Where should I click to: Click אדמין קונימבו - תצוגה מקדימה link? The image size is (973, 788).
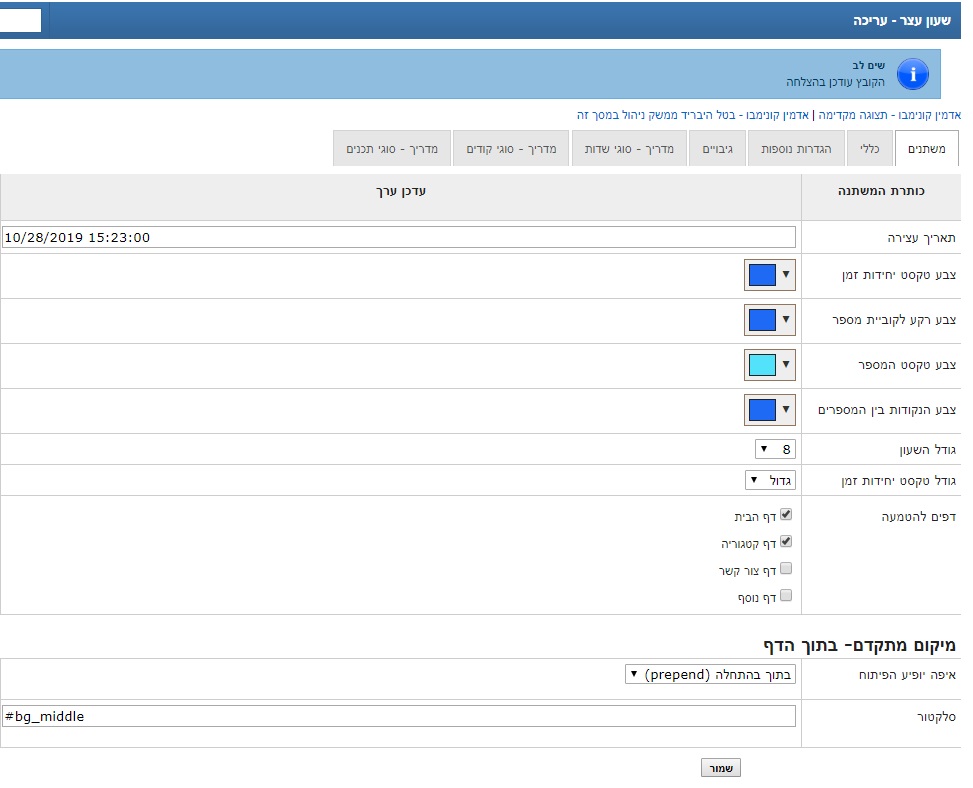click(889, 115)
